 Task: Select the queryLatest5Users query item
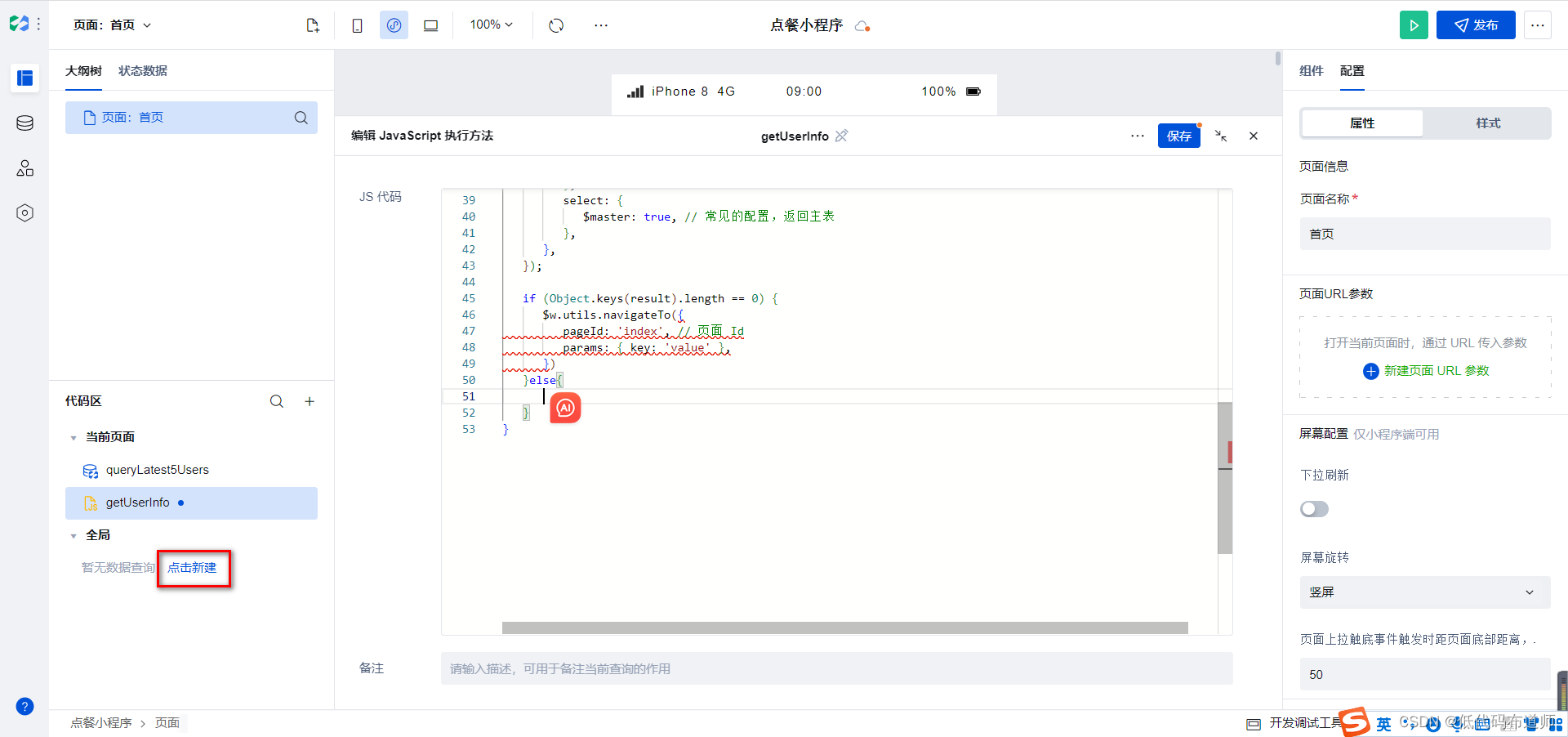[191, 471]
